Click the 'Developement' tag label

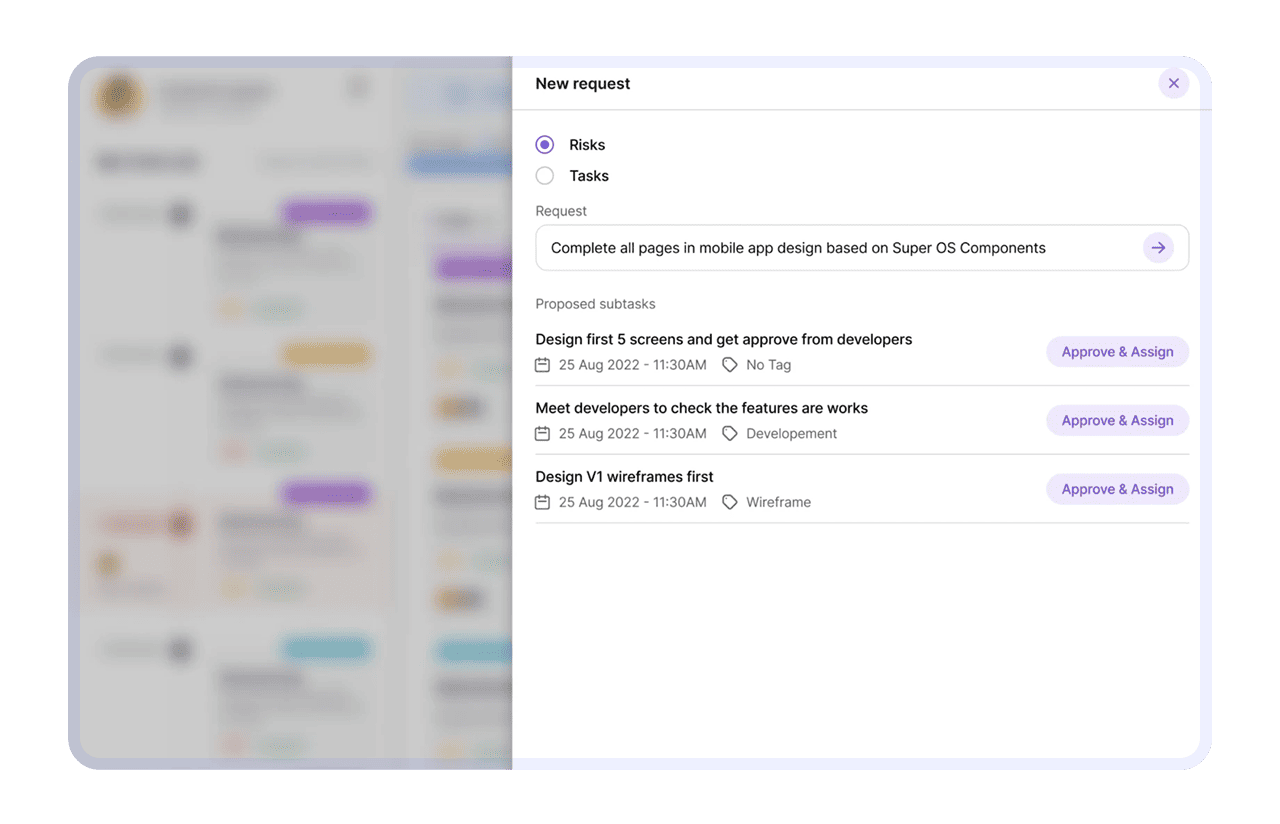coord(792,434)
